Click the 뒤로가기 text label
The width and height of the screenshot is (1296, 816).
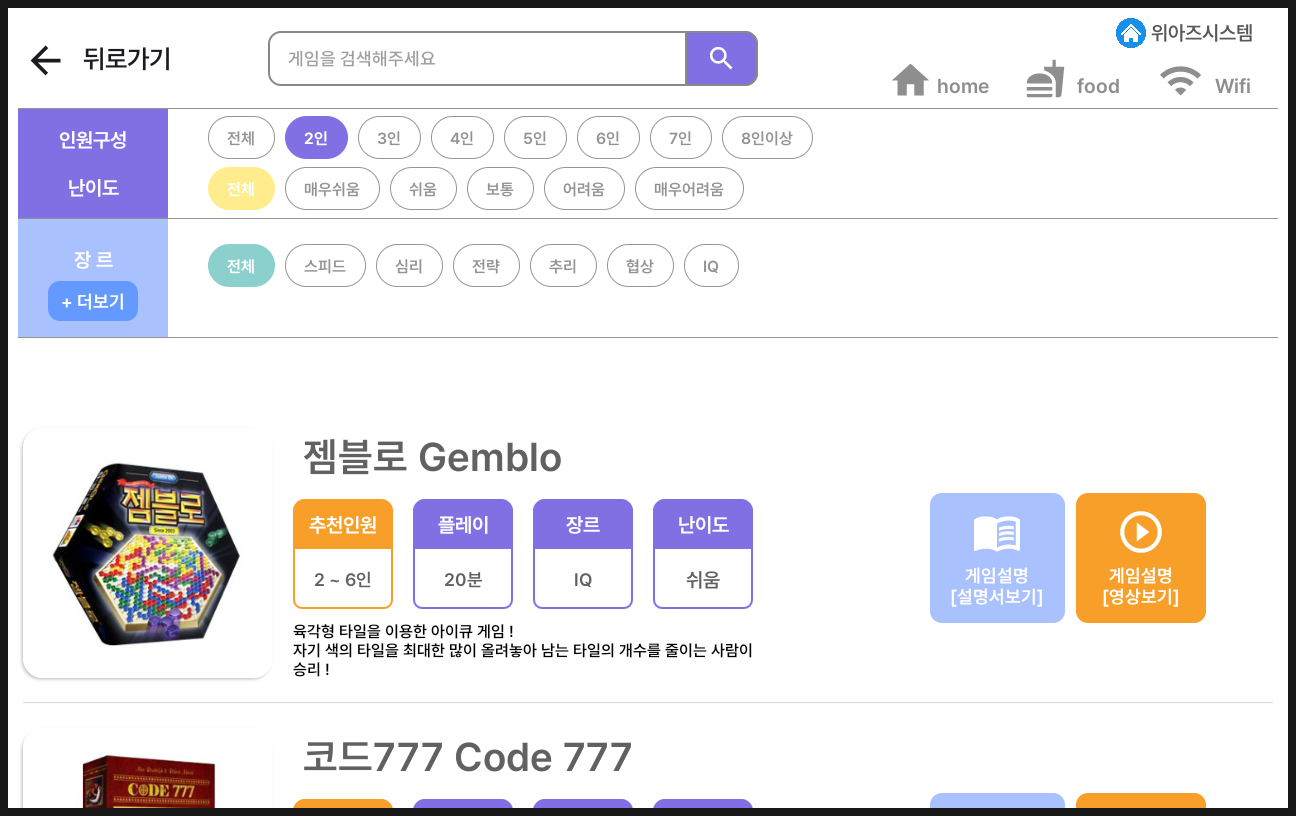127,60
